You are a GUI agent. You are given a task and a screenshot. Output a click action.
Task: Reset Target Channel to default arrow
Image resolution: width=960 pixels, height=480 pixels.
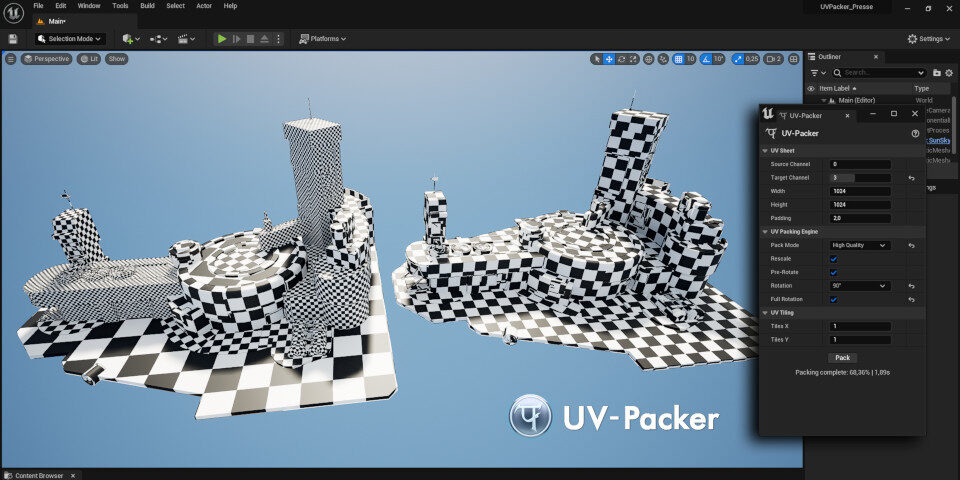[x=912, y=178]
